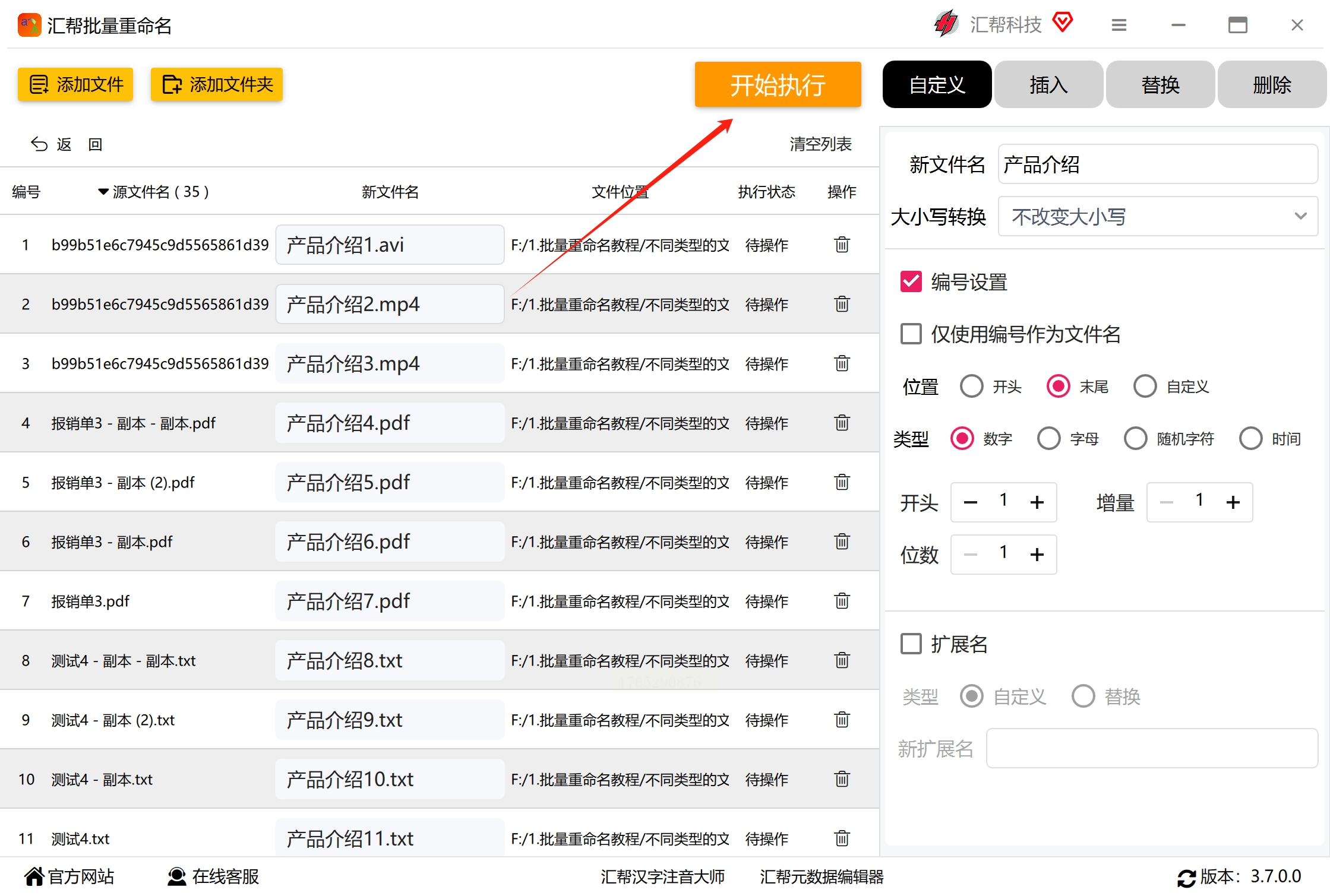Increase 位数 with plus stepper
Screen dimensions: 1330x896
tap(1037, 555)
